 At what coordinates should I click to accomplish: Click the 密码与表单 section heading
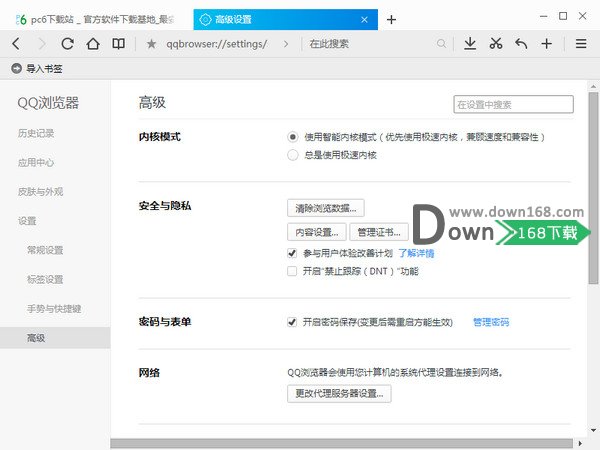tap(165, 322)
